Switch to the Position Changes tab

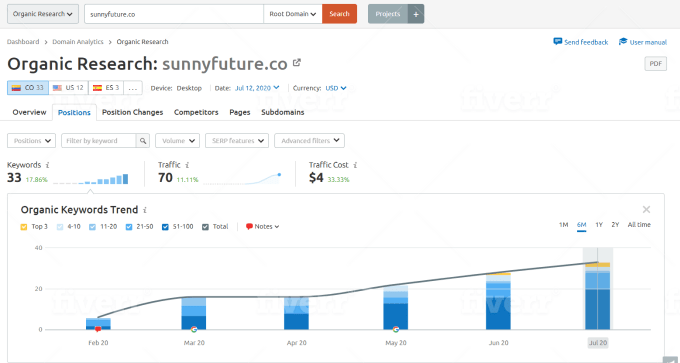point(132,112)
